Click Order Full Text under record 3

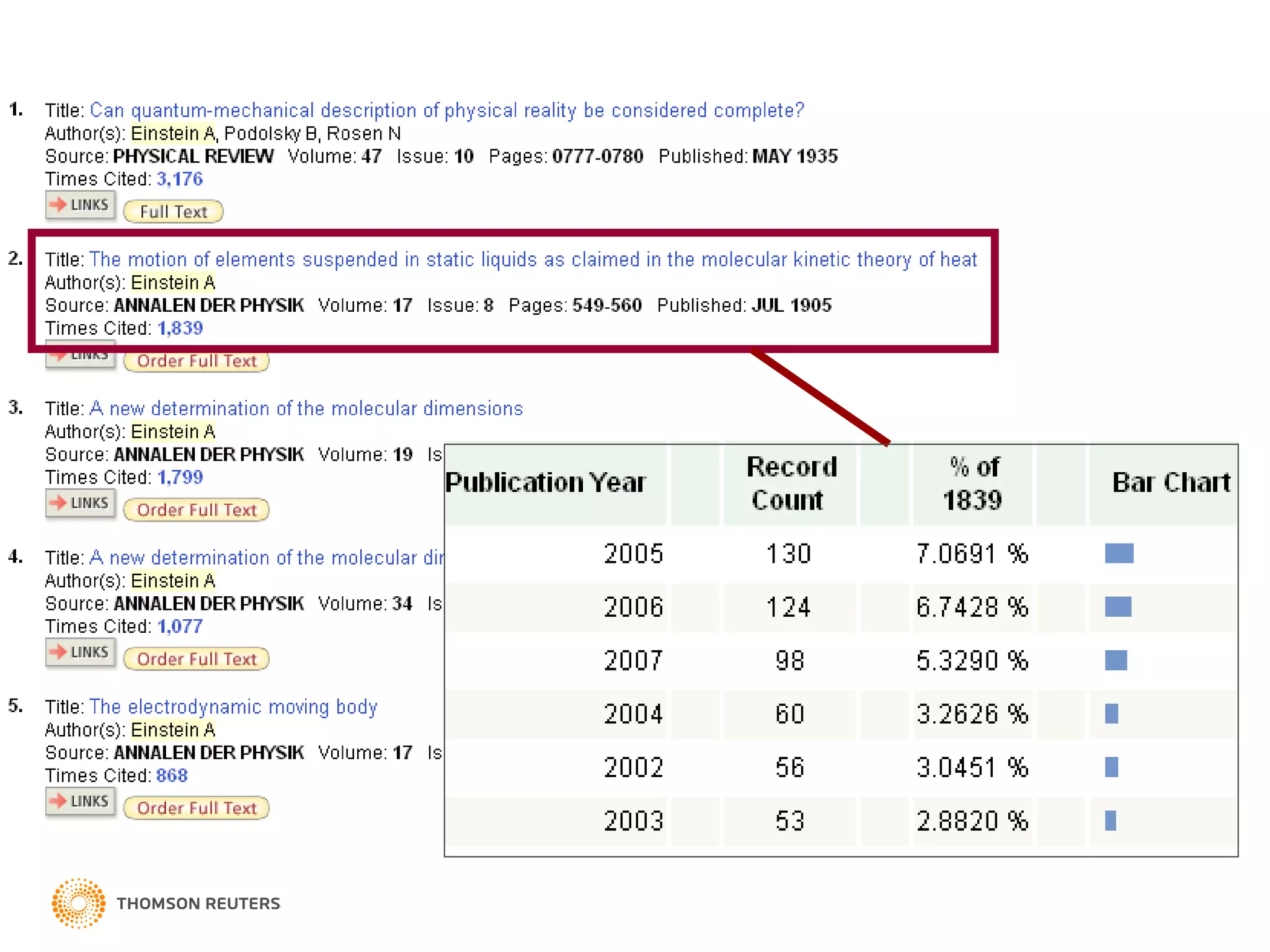[x=196, y=510]
